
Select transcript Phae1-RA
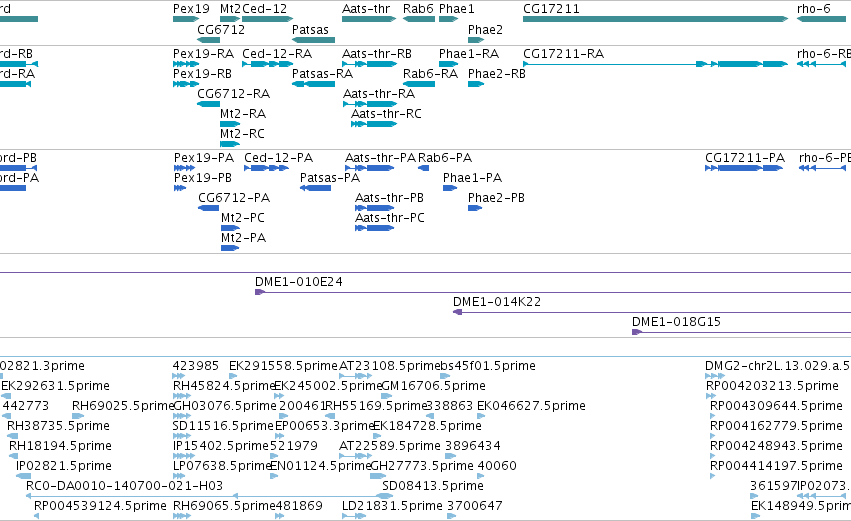pos(449,64)
